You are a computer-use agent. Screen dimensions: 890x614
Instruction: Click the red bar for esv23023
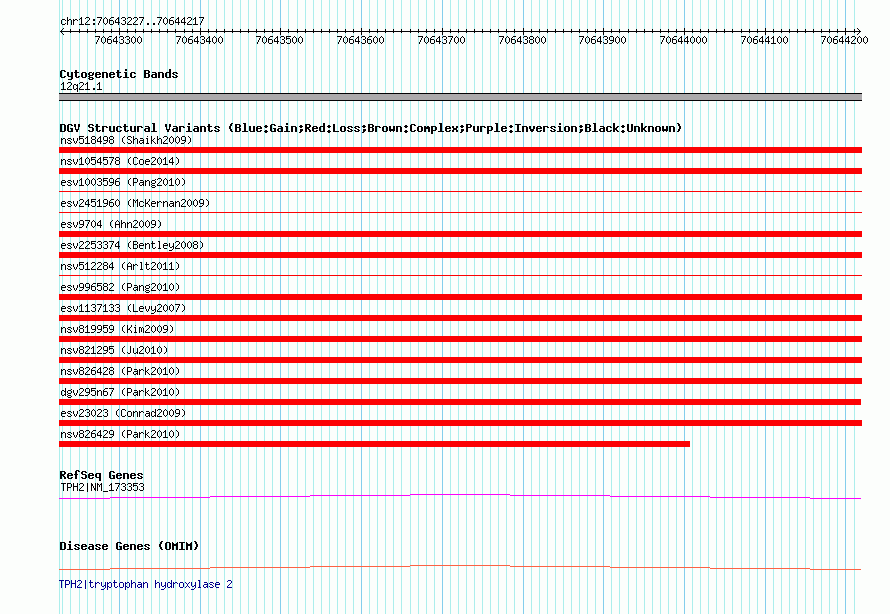click(460, 423)
